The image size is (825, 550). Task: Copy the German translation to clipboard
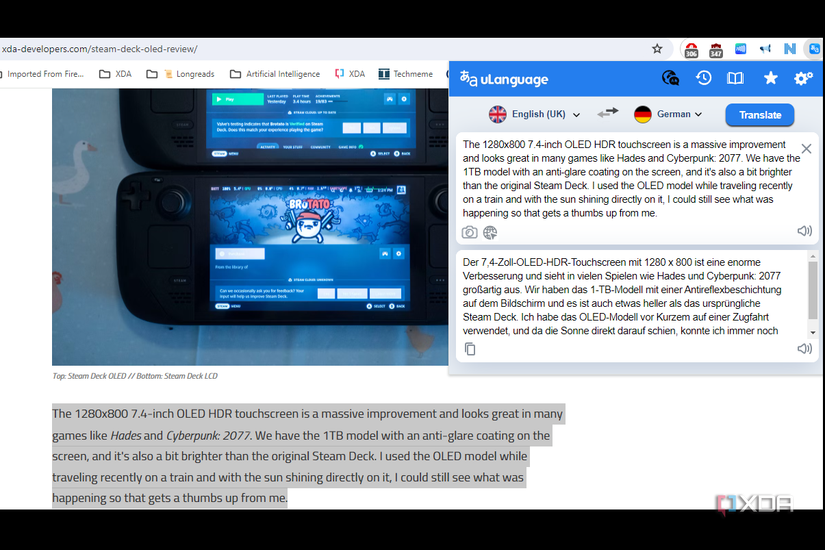(470, 349)
